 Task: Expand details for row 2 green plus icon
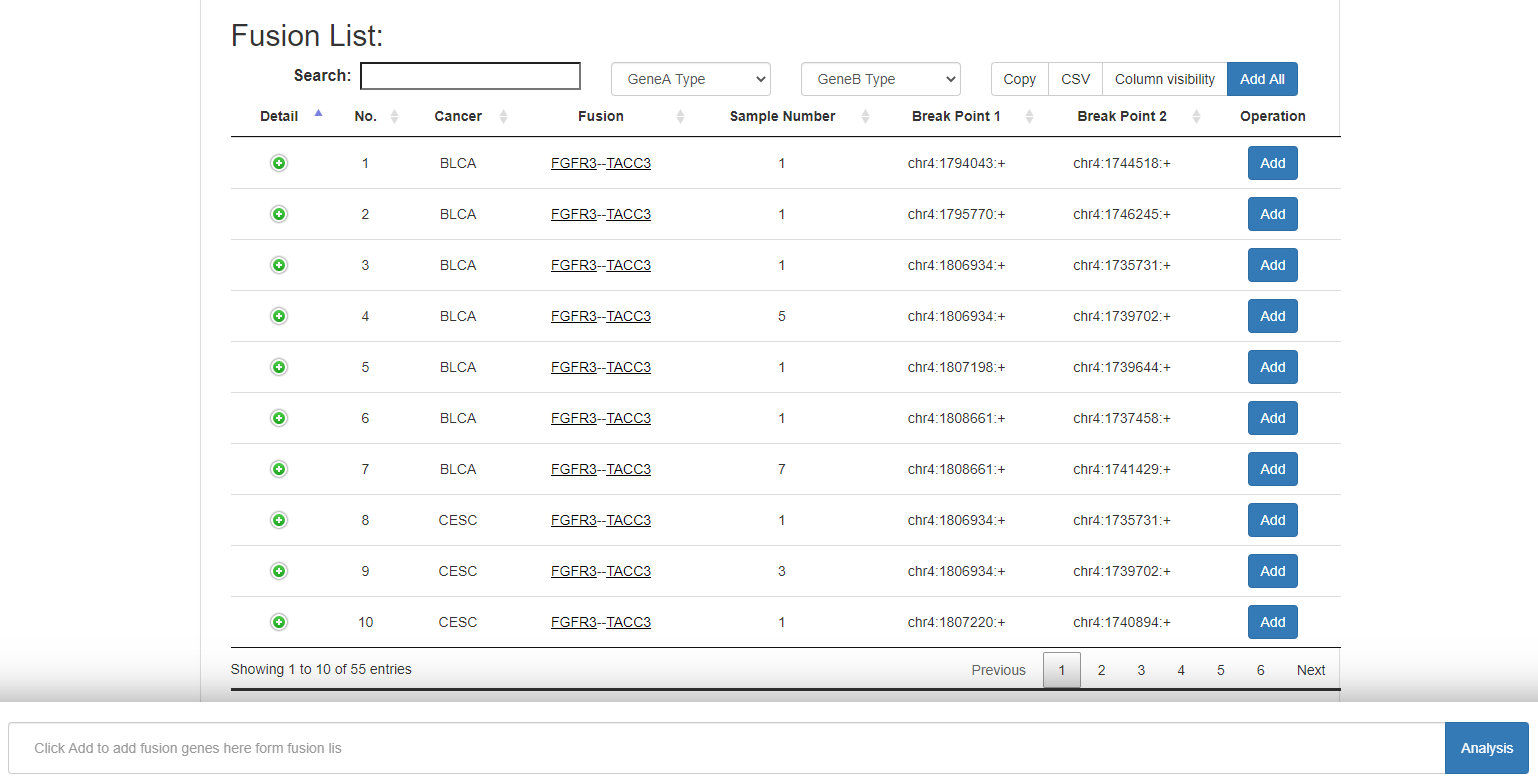pos(279,214)
